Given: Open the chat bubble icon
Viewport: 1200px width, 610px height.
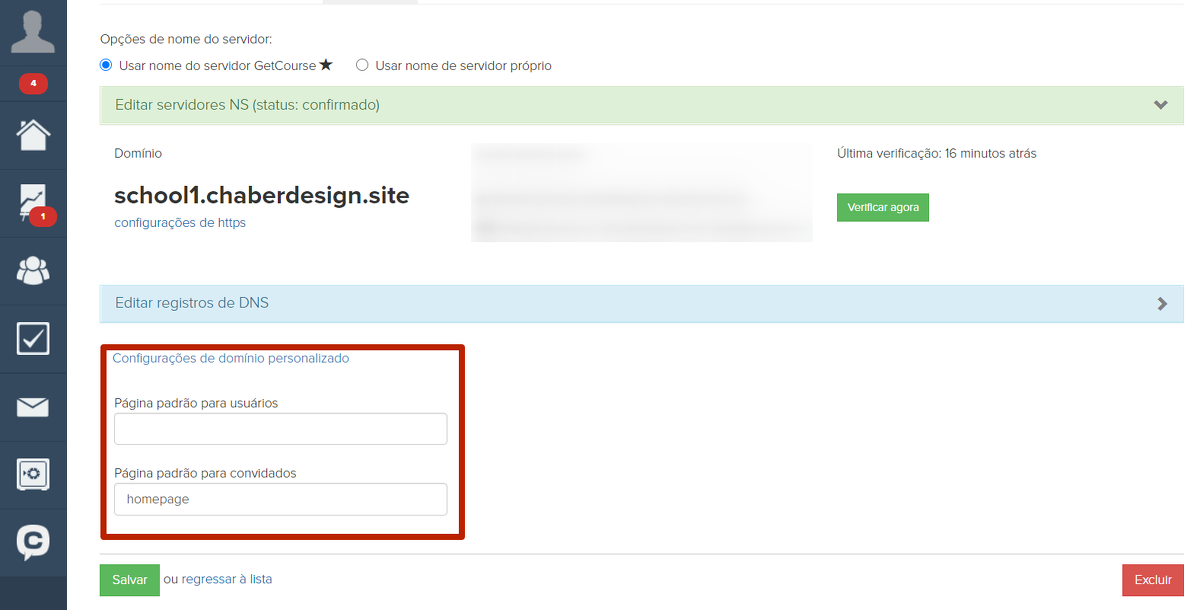Looking at the screenshot, I should click(33, 542).
